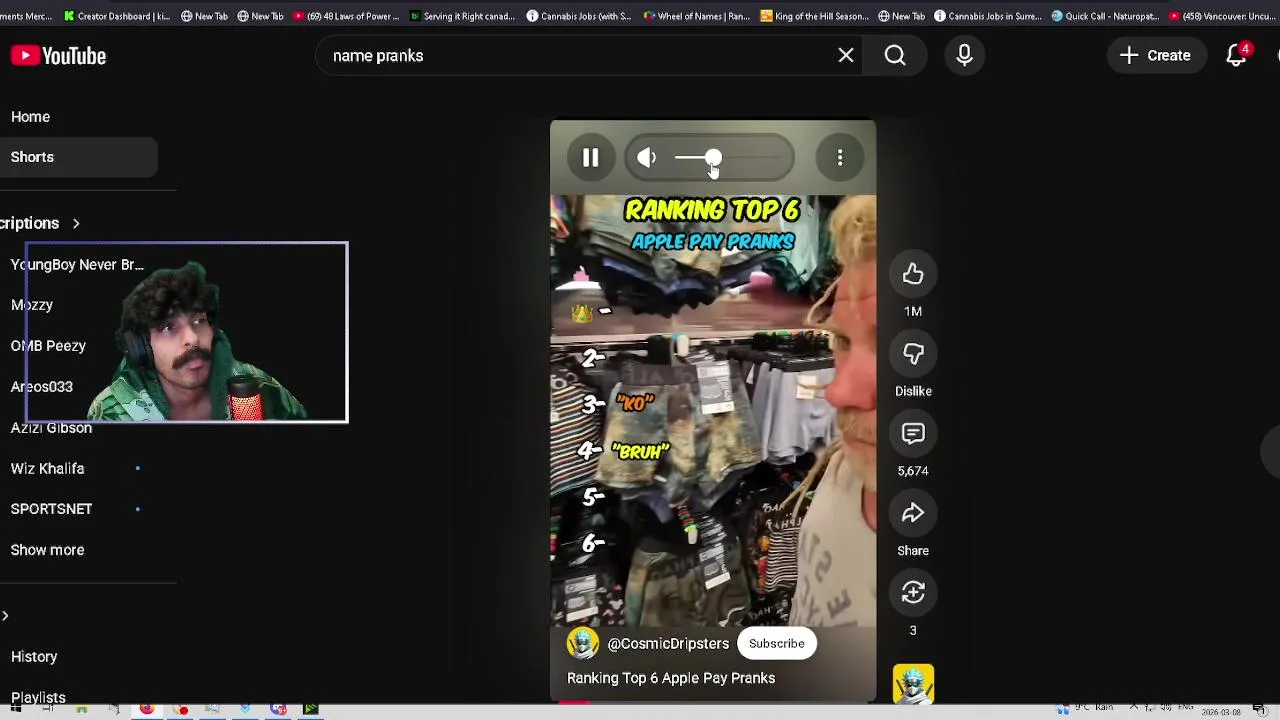The width and height of the screenshot is (1280, 720).
Task: Click the chevron above History in the sidebar
Action: 5,616
